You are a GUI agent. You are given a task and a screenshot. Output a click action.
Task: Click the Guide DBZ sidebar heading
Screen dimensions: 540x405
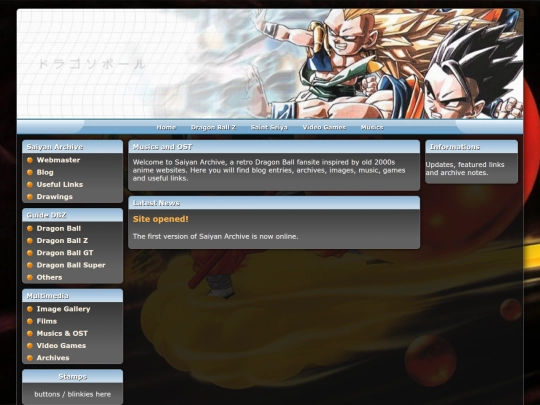click(x=46, y=215)
